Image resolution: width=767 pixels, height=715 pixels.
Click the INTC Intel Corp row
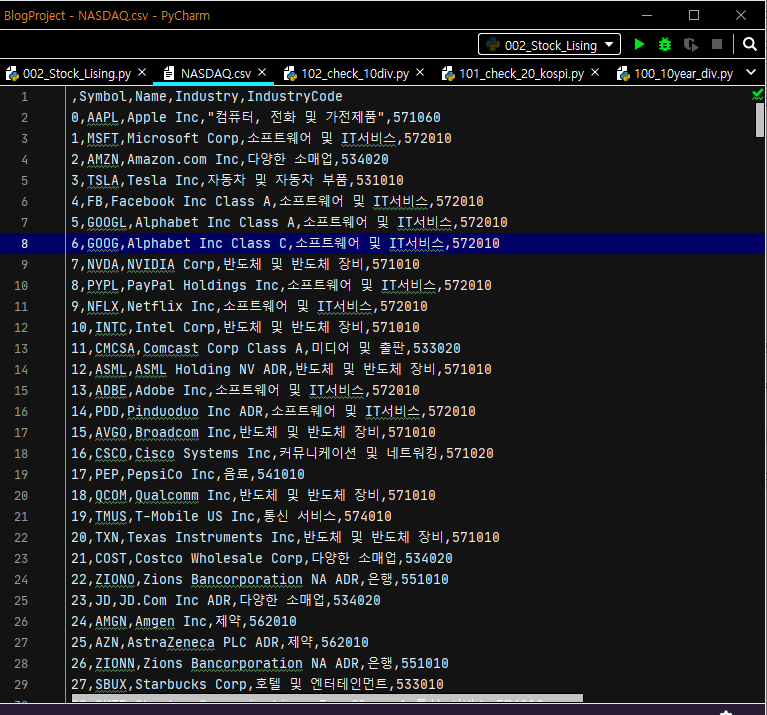pyautogui.click(x=245, y=328)
